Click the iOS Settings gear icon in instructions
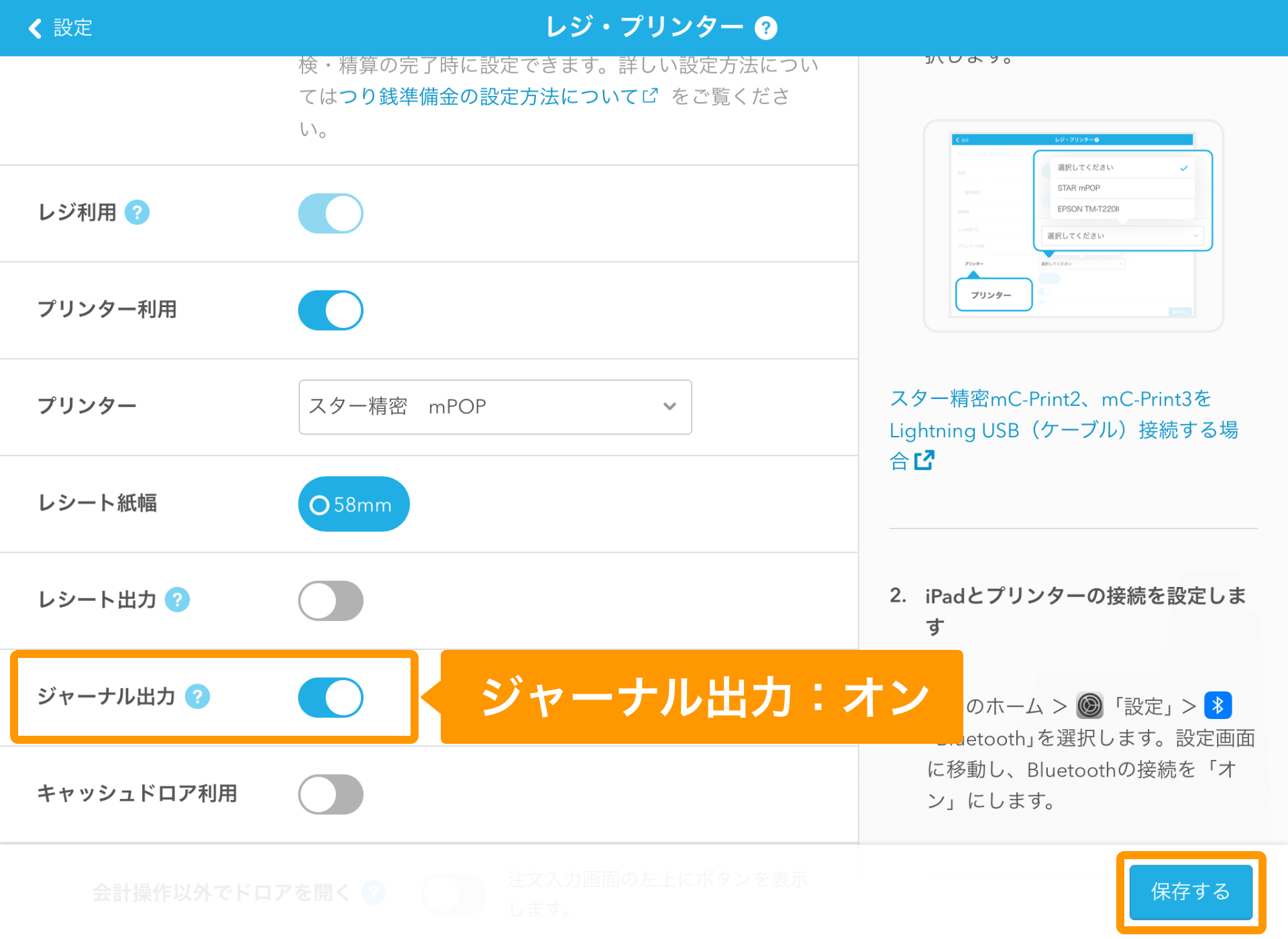This screenshot has height=939, width=1288. point(1089,706)
